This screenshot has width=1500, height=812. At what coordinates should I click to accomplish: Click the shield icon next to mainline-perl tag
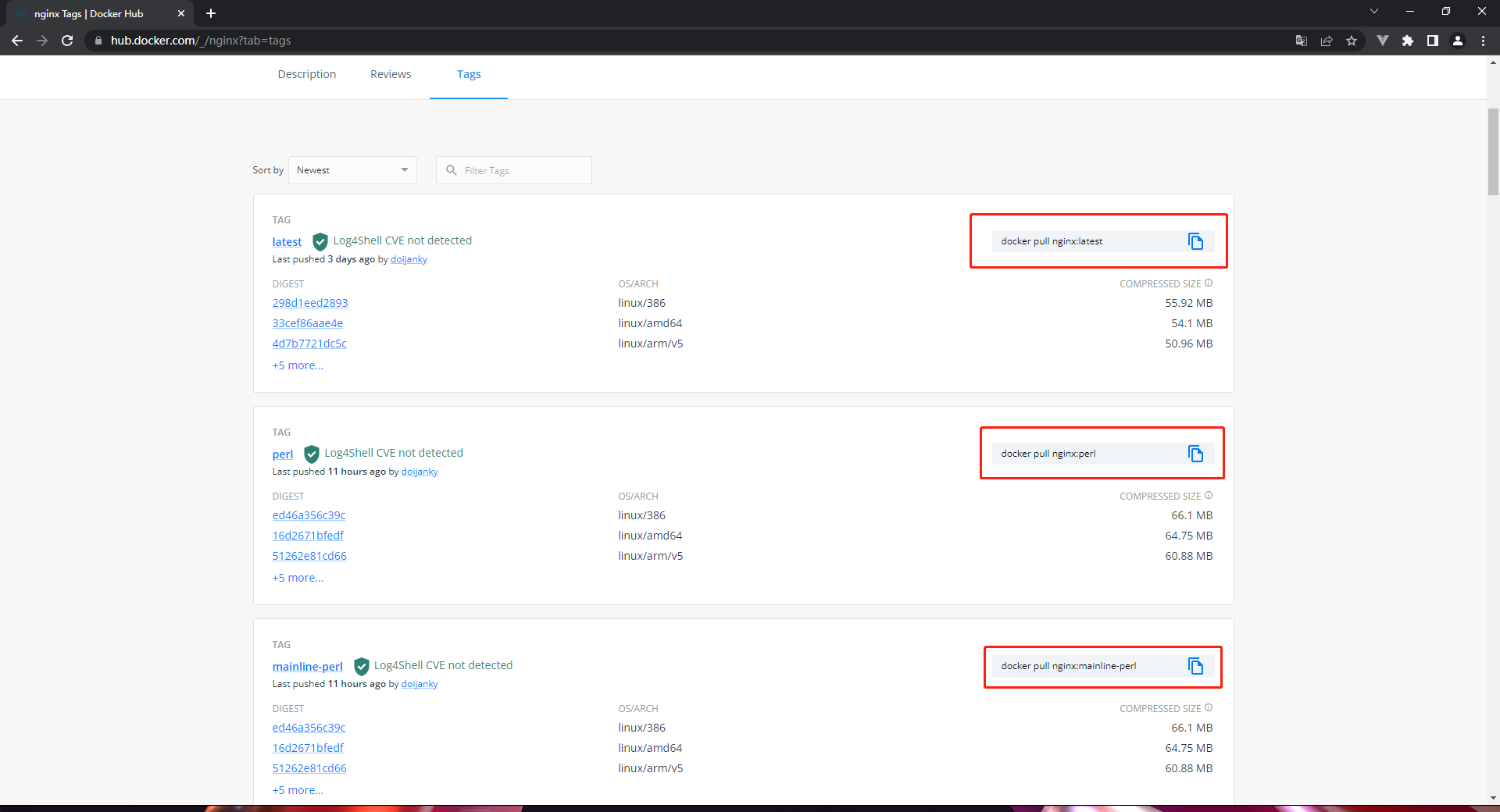point(361,666)
